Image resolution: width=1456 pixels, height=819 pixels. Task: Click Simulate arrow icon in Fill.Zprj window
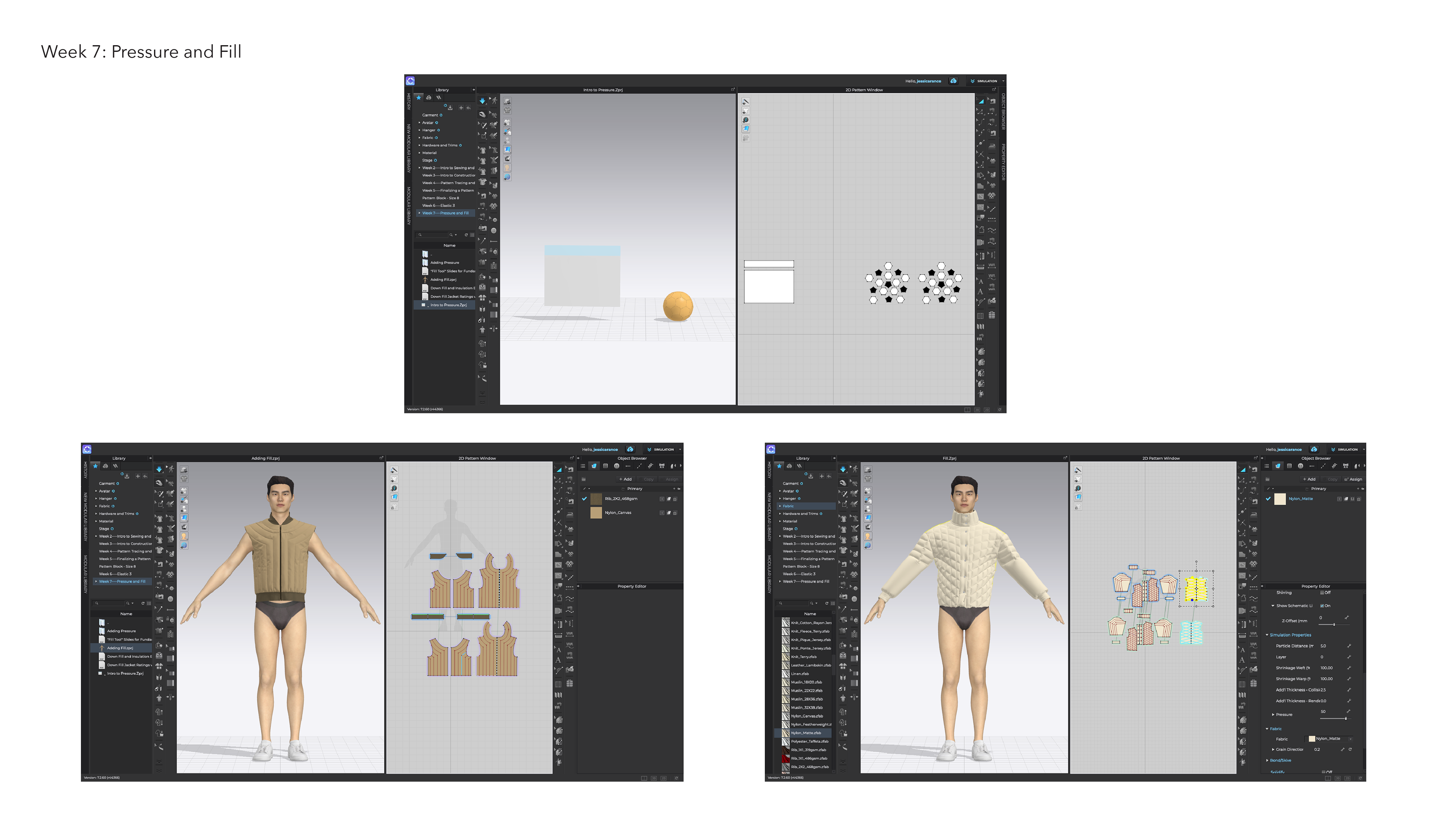[x=843, y=469]
